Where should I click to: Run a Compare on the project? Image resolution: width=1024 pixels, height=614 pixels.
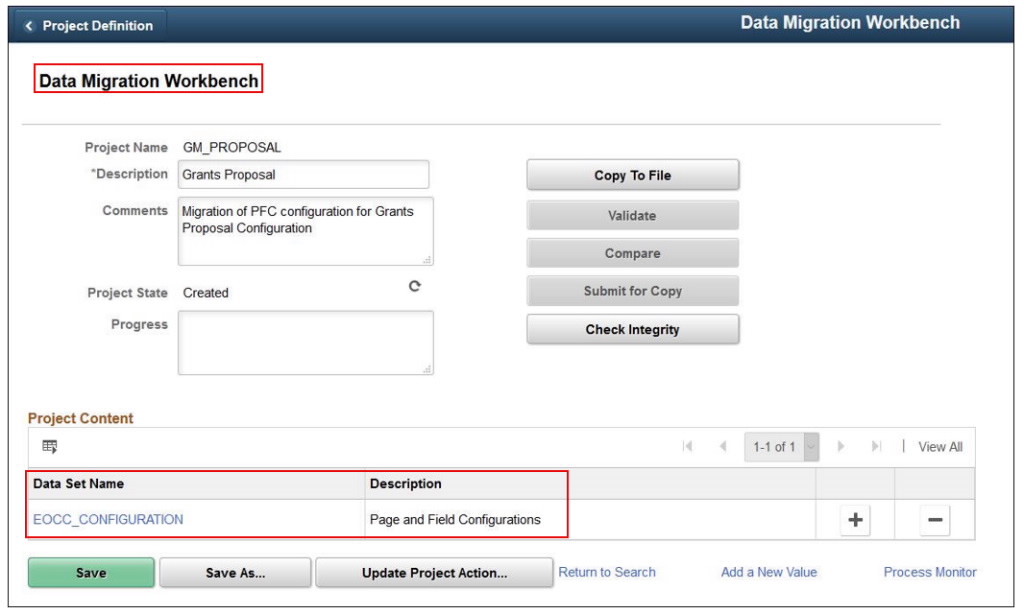pyautogui.click(x=632, y=252)
